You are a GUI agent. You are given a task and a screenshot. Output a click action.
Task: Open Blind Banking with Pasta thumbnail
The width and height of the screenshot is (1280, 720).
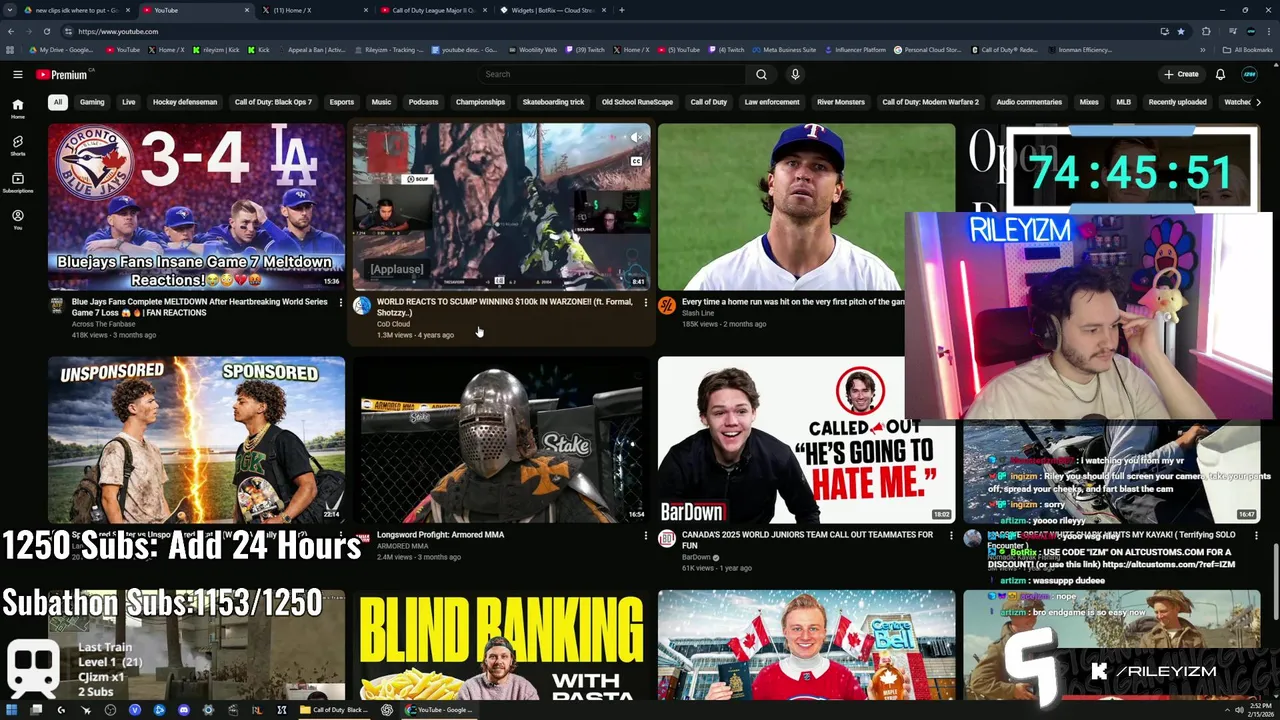[x=501, y=645]
